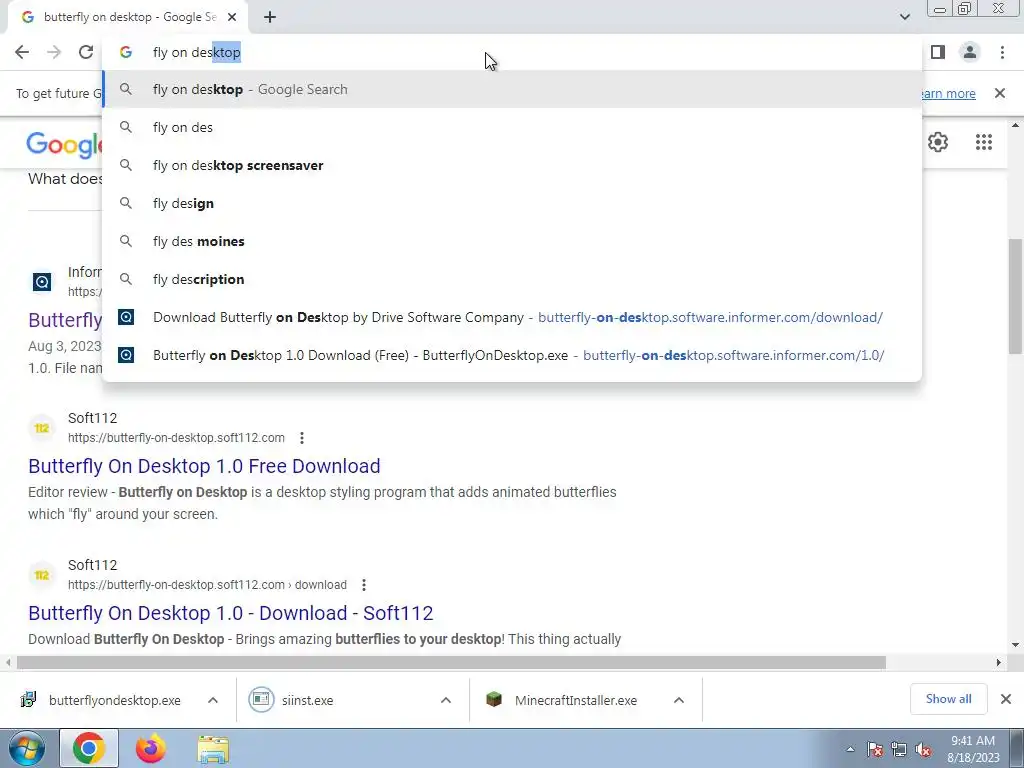Select the 'fly design' suggestion
Image resolution: width=1024 pixels, height=768 pixels.
tap(512, 203)
